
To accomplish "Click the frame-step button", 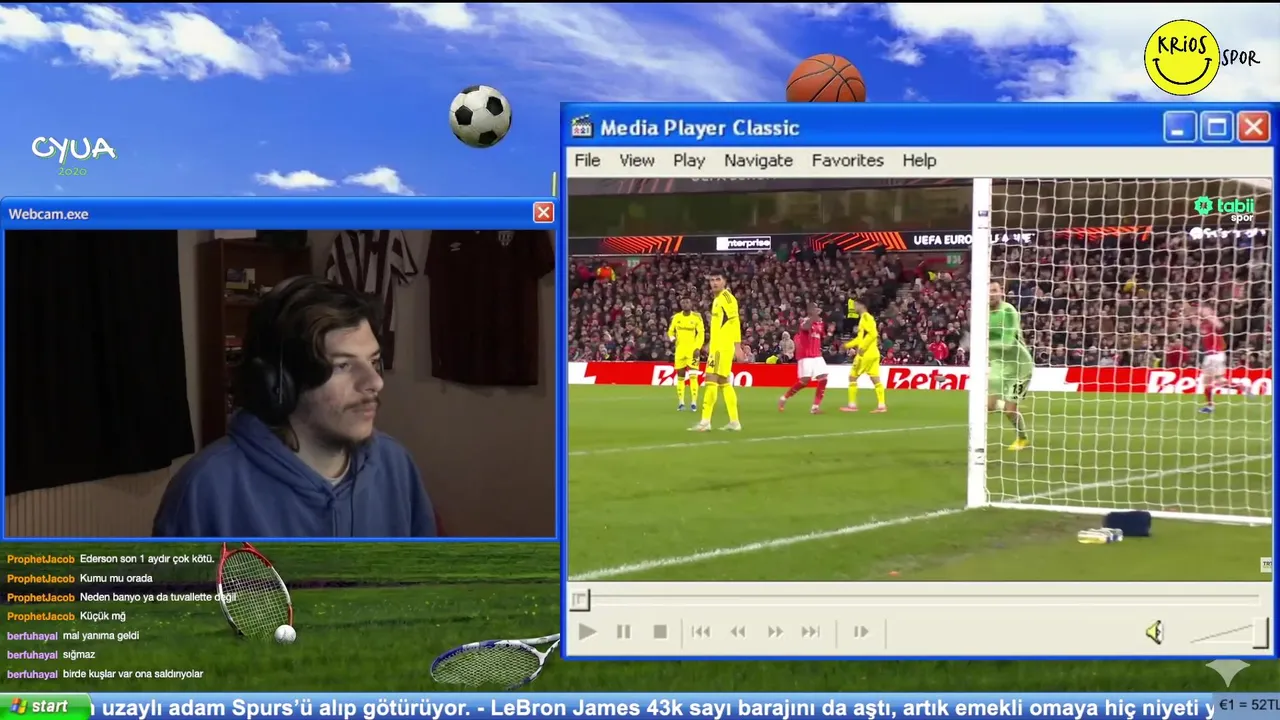I will (x=861, y=632).
